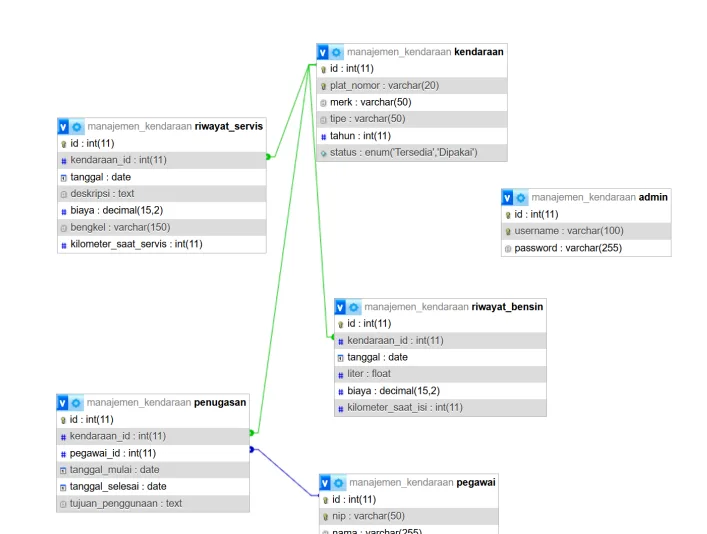This screenshot has width=707, height=534.
Task: Click text icon beside tipe column
Action: [323, 120]
